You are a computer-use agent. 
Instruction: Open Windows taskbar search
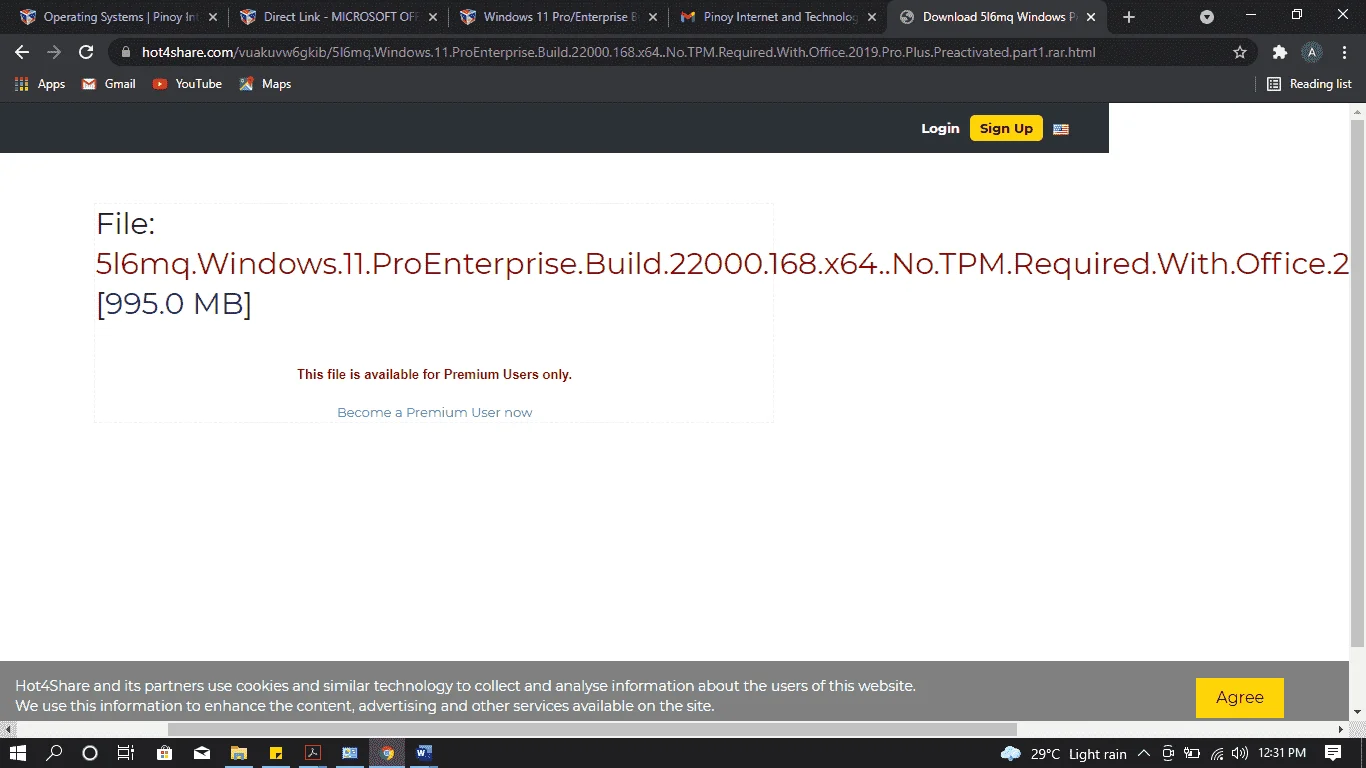click(54, 753)
